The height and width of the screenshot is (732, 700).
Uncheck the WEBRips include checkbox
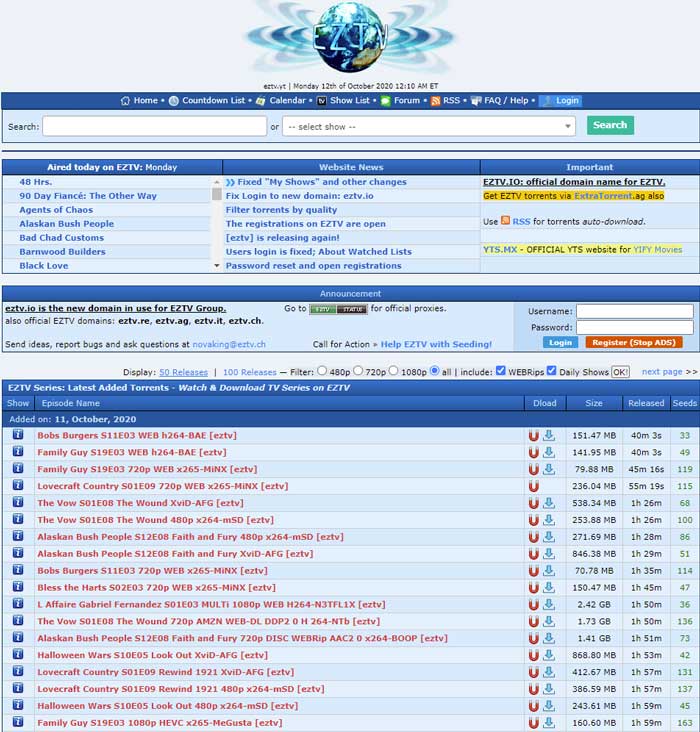pyautogui.click(x=501, y=371)
